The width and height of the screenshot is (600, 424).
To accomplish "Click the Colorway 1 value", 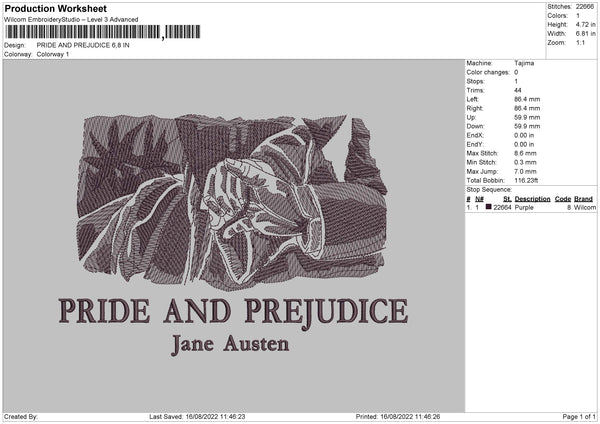I will [x=53, y=54].
